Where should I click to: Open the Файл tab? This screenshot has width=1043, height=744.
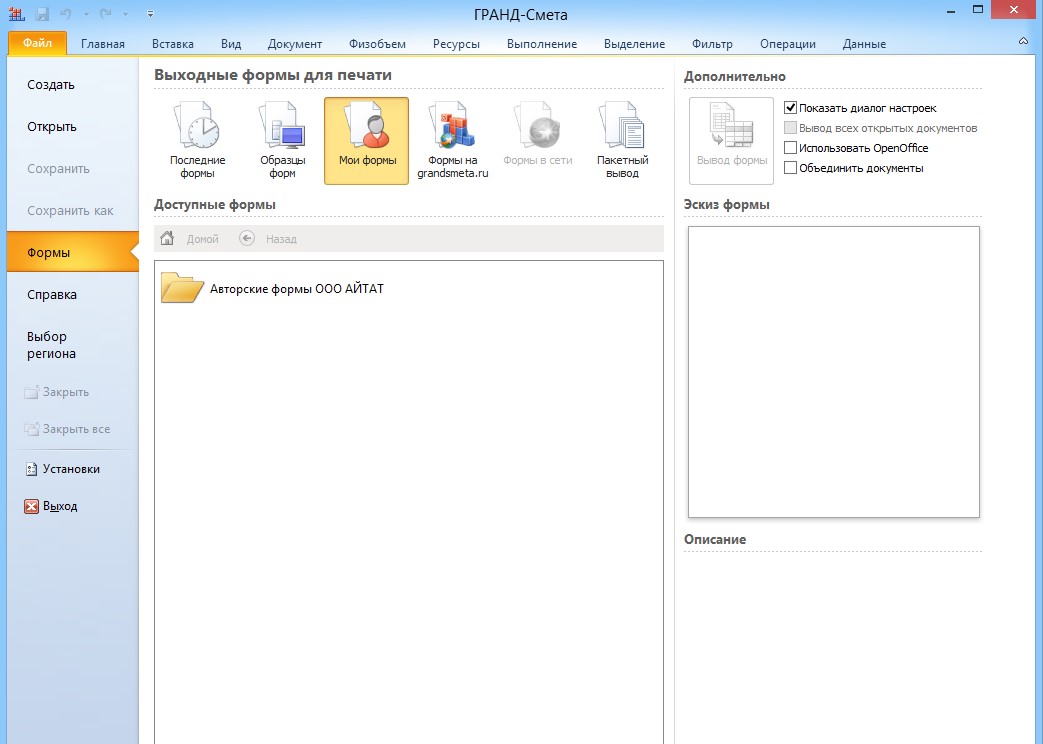pos(37,43)
